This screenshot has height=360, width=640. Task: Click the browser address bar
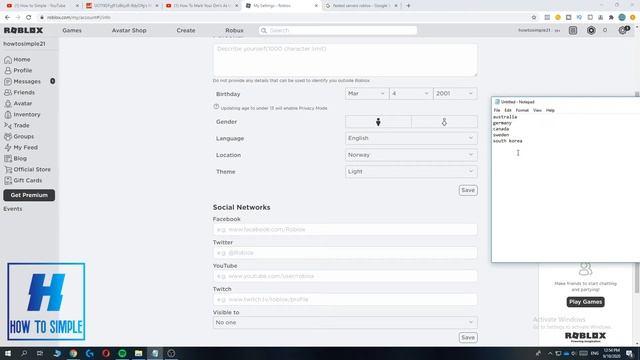point(286,18)
